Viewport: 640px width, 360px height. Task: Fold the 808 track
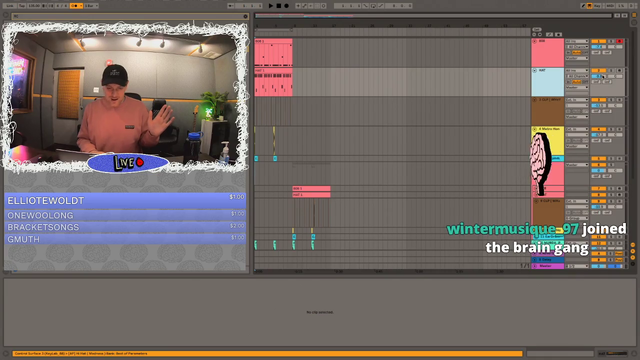(535, 41)
